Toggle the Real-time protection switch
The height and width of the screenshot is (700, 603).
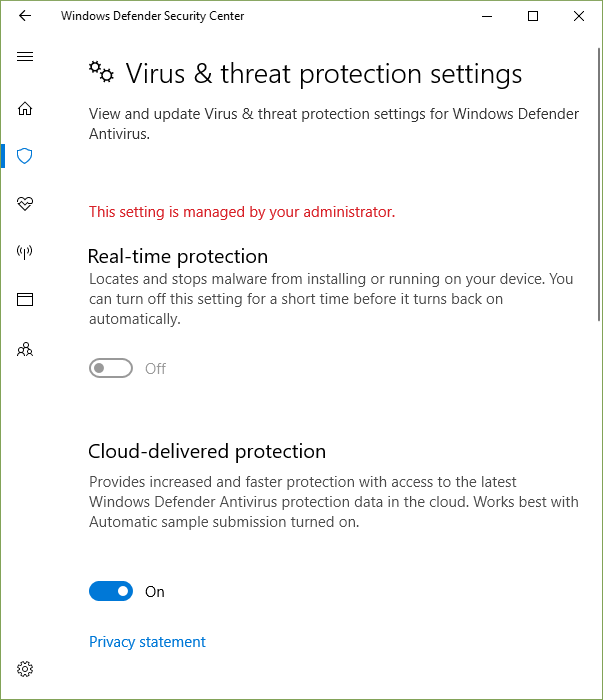pyautogui.click(x=111, y=369)
